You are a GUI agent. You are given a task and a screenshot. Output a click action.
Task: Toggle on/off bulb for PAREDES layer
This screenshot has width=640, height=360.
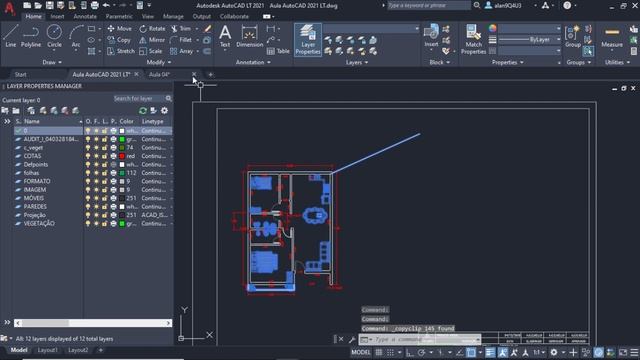pyautogui.click(x=88, y=207)
